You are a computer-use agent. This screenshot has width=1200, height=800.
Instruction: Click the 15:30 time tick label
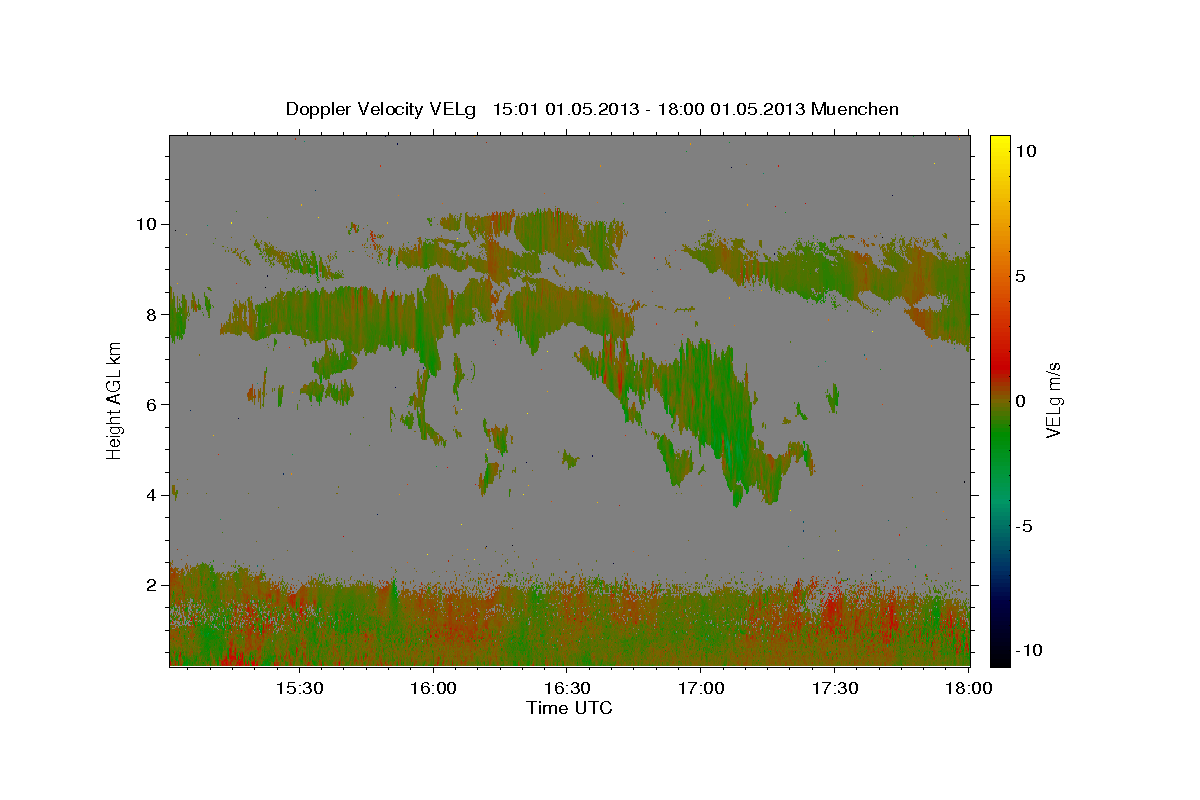pyautogui.click(x=298, y=688)
